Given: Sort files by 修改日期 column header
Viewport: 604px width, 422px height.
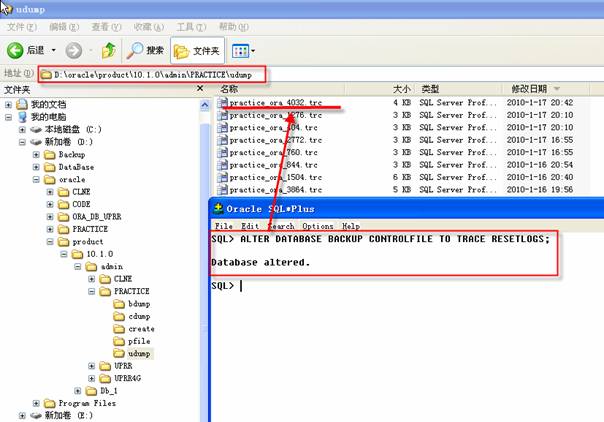Looking at the screenshot, I should pos(545,89).
